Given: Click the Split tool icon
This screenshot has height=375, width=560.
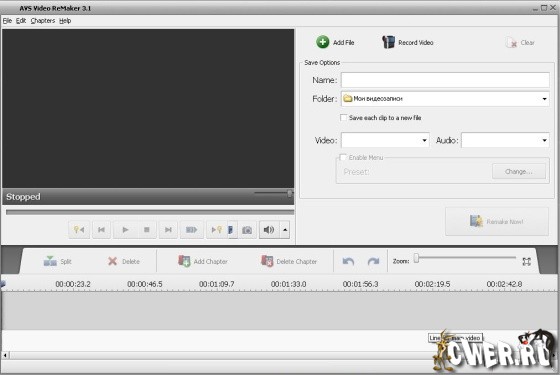Looking at the screenshot, I should [50, 261].
